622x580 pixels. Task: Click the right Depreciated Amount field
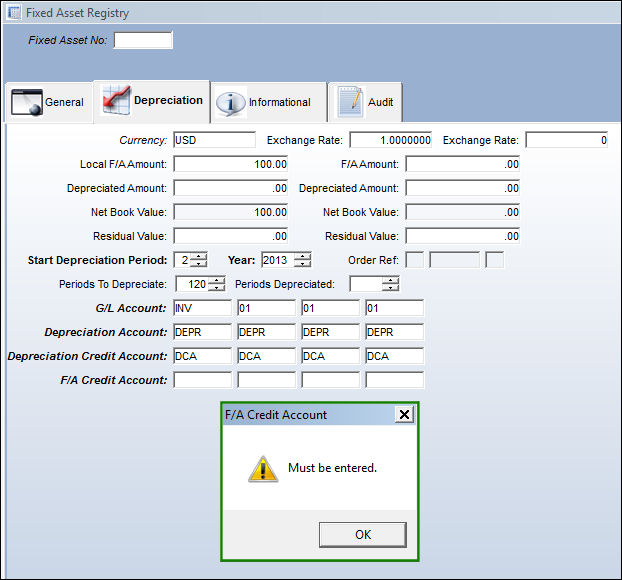(463, 188)
